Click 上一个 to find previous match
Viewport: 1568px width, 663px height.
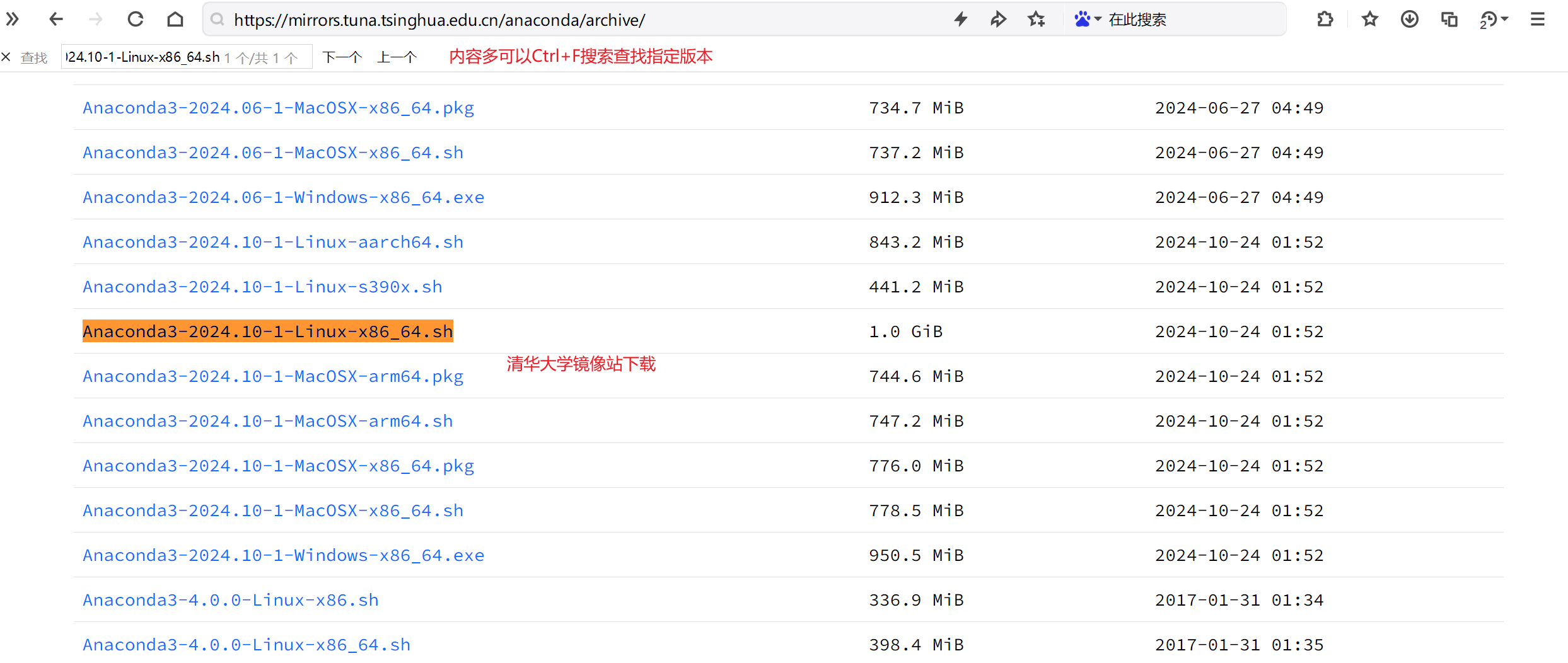click(x=397, y=57)
